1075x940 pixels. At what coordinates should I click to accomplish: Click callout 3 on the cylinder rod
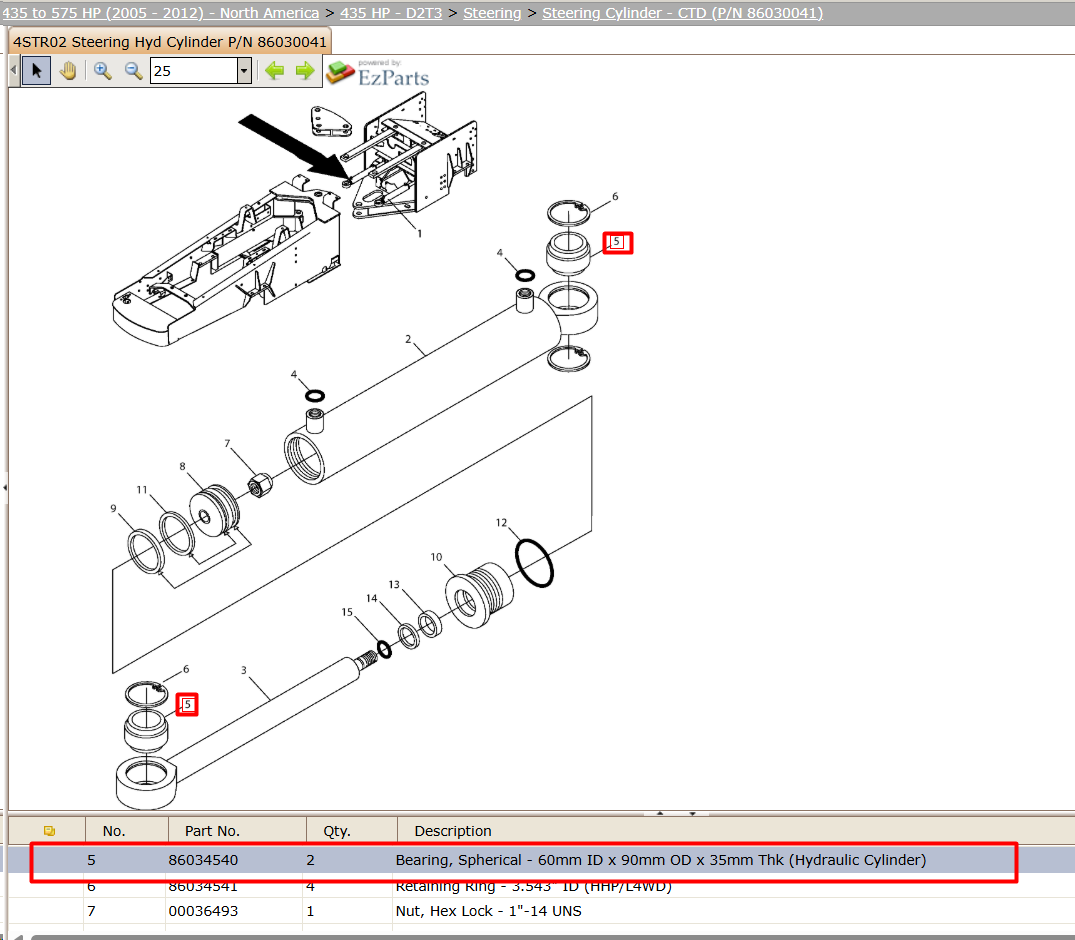[243, 671]
